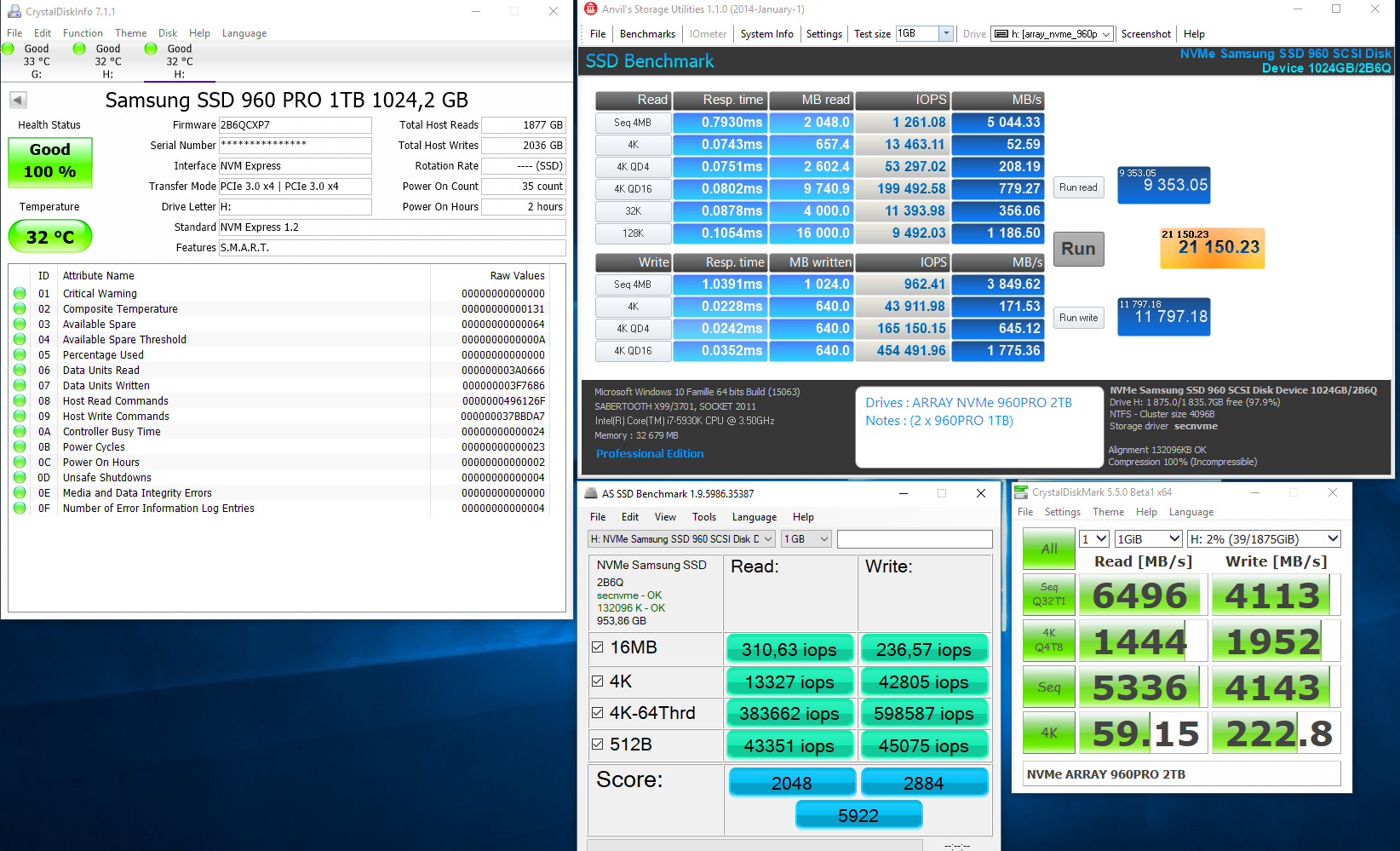
Task: Open the AS SSD 1 GB size dropdown
Action: coord(823,539)
